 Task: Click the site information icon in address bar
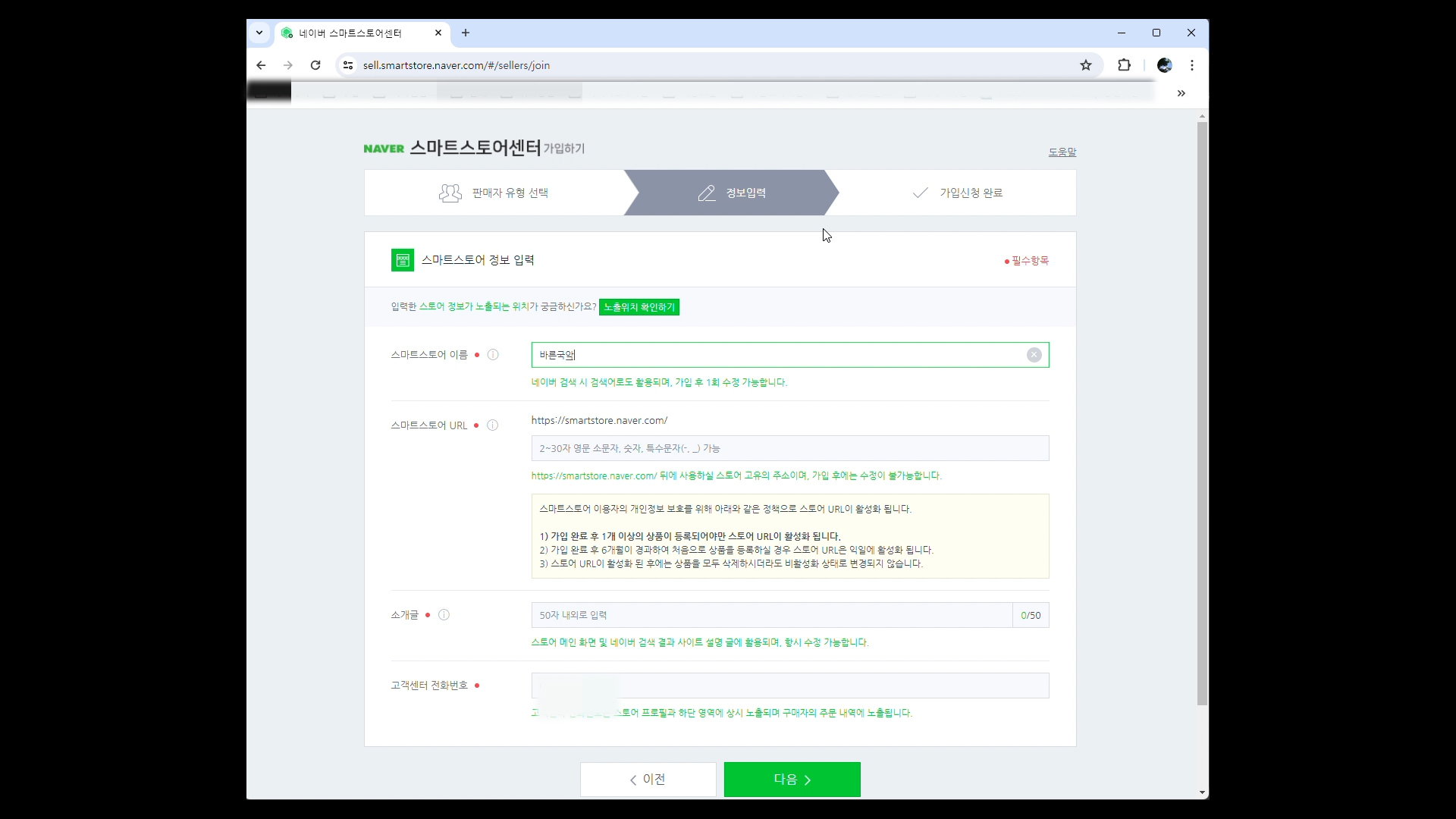[348, 65]
